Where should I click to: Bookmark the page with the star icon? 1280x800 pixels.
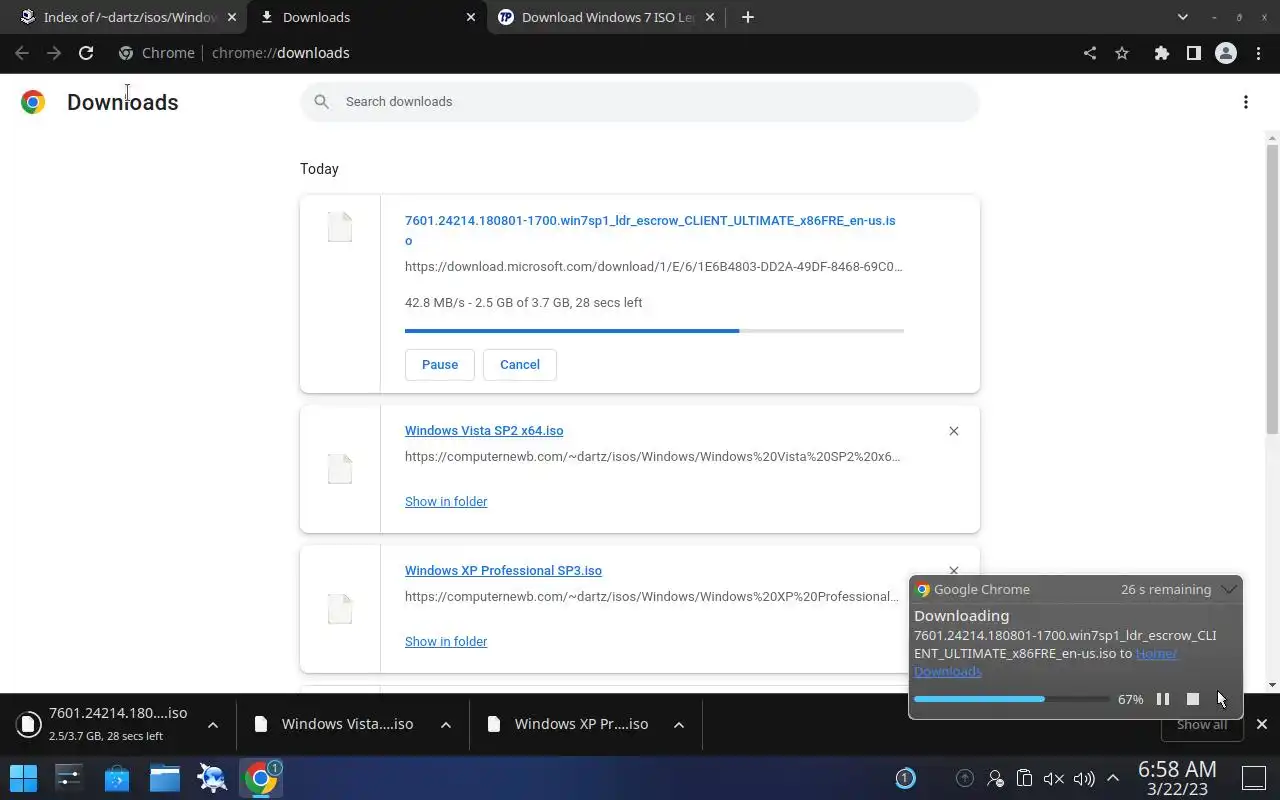(1122, 53)
